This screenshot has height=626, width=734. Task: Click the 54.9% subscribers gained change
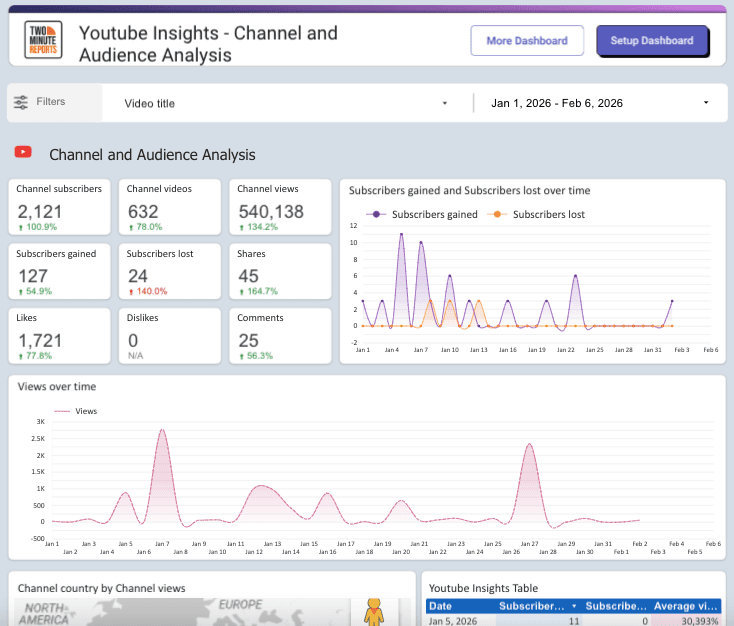[35, 291]
